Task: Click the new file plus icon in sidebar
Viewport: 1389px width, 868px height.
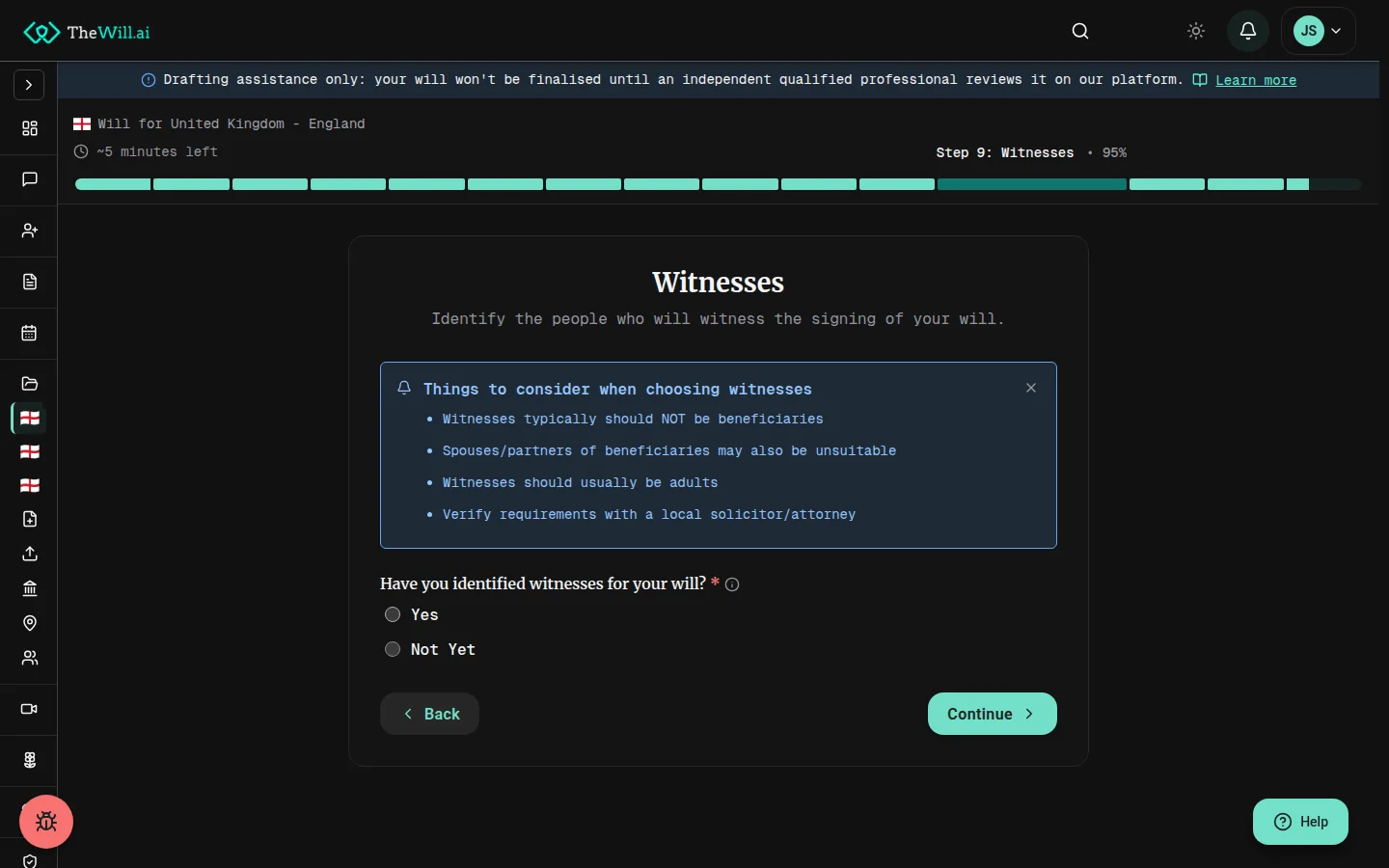Action: tap(30, 519)
